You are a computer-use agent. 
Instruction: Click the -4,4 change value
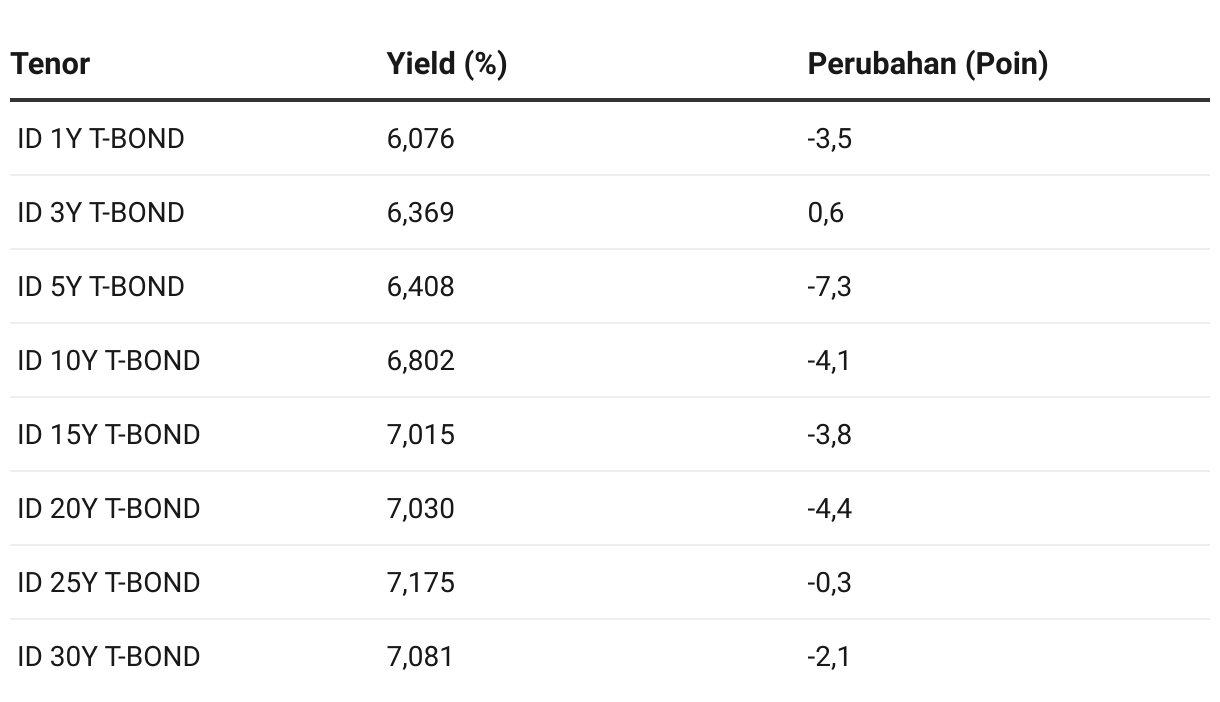point(829,509)
